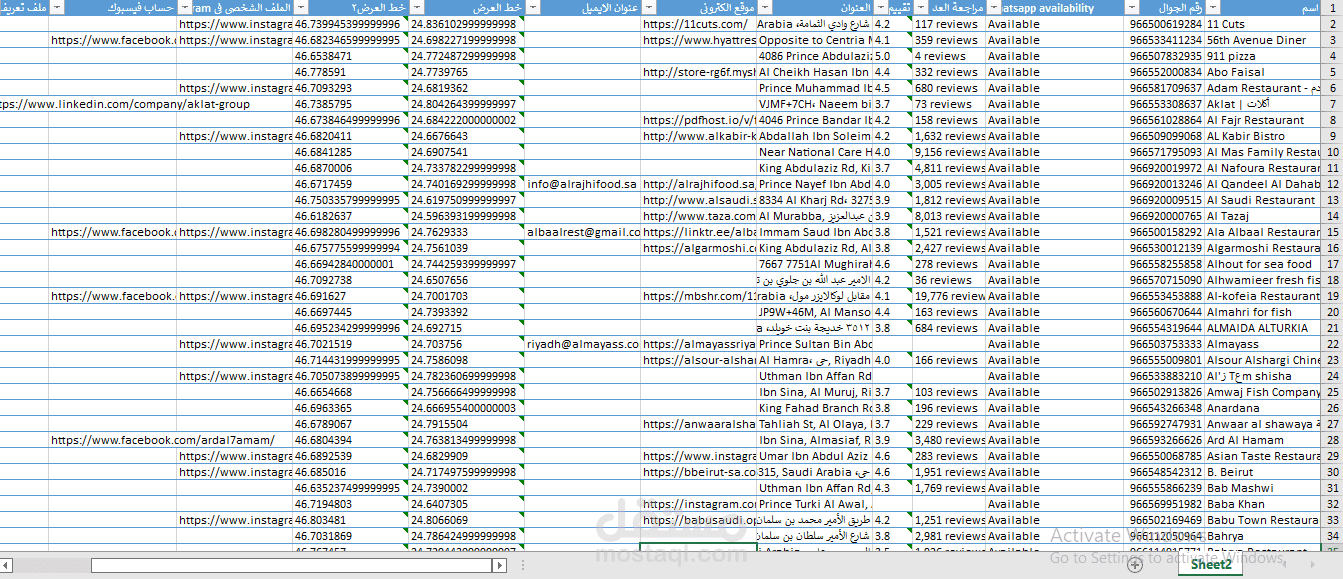1343x579 pixels.
Task: Select the riyadh@almayass.com email cell
Action: click(x=583, y=343)
